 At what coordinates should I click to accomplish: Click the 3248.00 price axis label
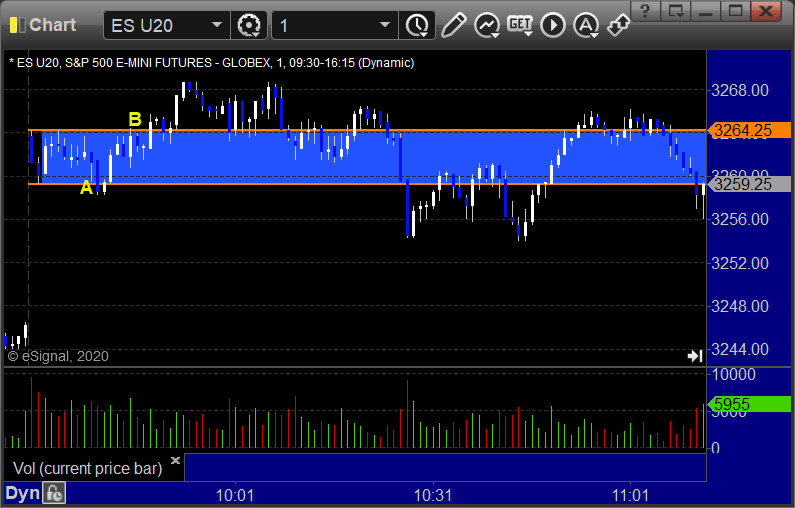point(740,306)
